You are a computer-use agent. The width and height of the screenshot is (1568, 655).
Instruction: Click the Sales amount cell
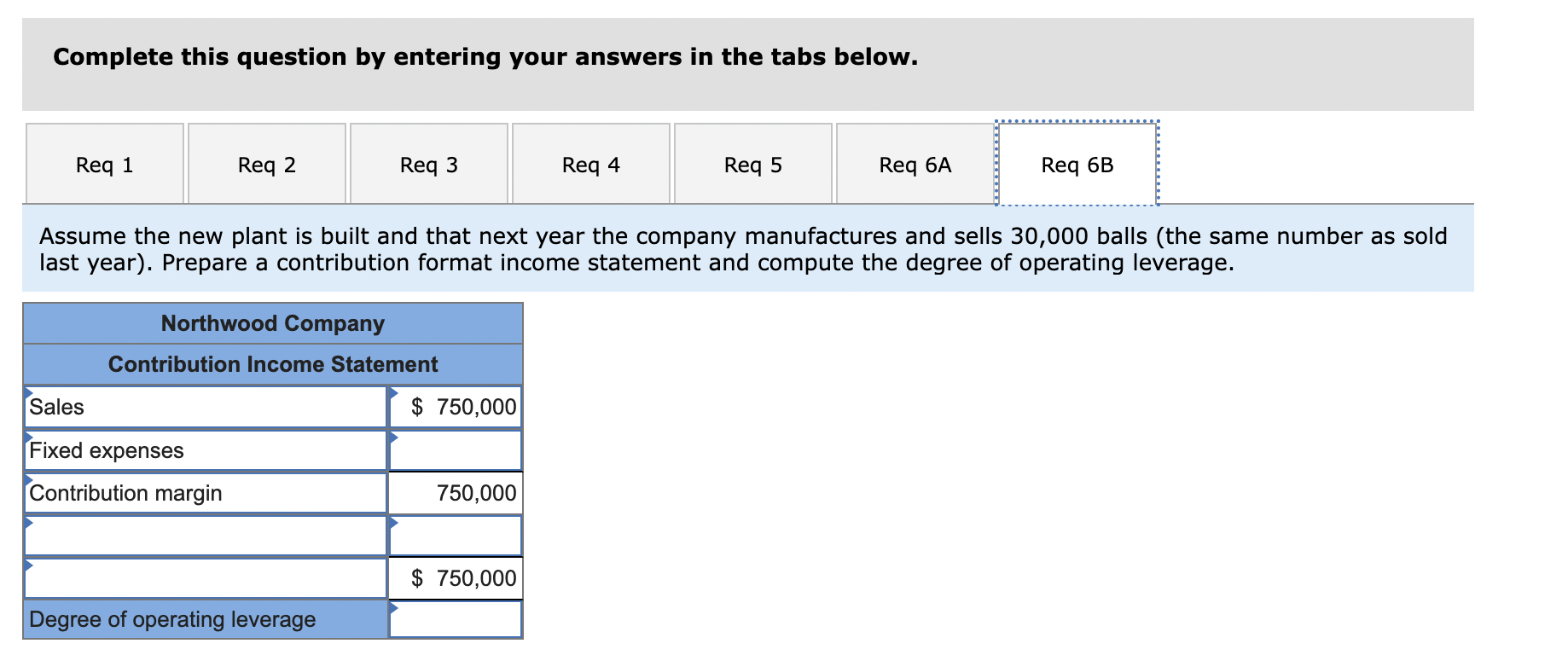[456, 407]
